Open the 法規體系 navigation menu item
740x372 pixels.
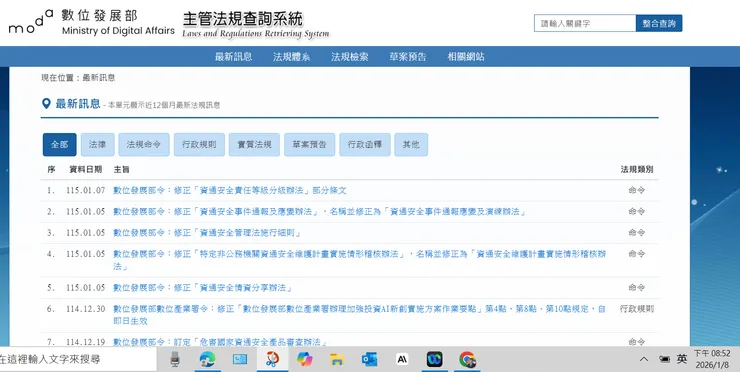[291, 57]
